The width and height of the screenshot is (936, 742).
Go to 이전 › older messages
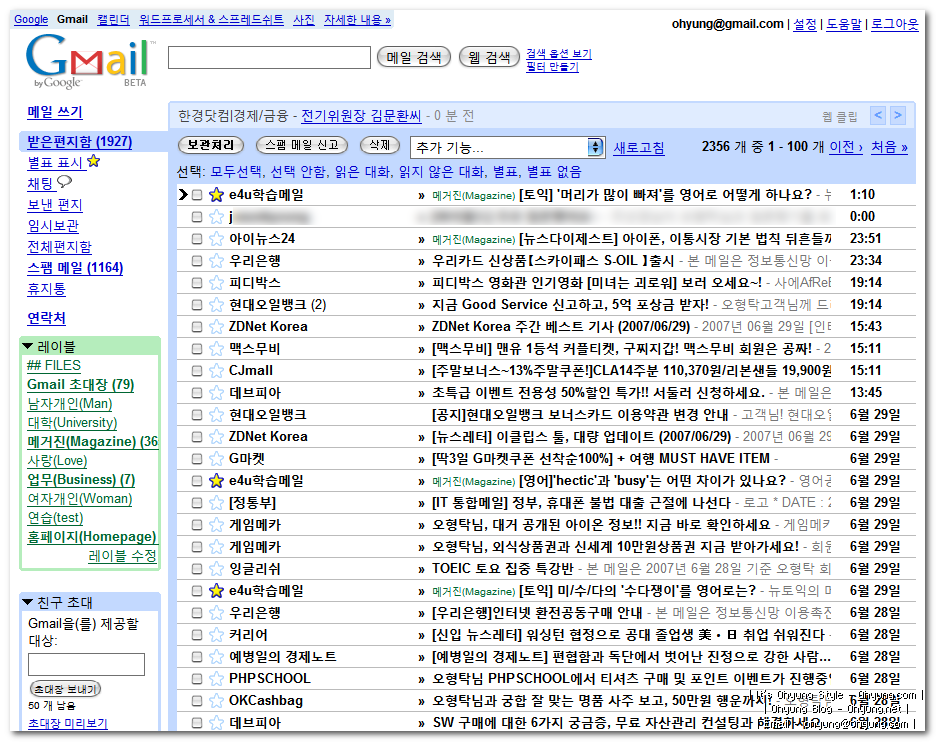point(846,147)
